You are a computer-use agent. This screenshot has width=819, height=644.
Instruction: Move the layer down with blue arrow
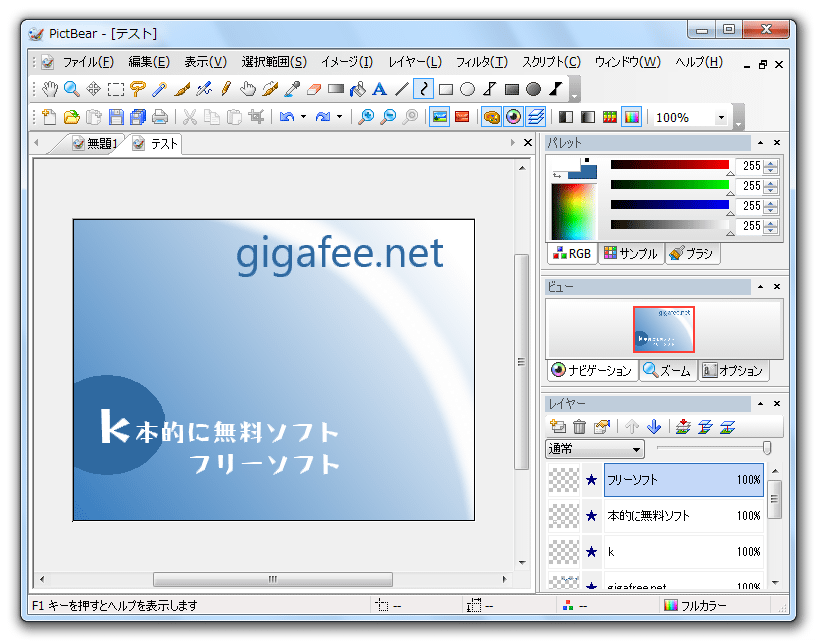point(654,427)
